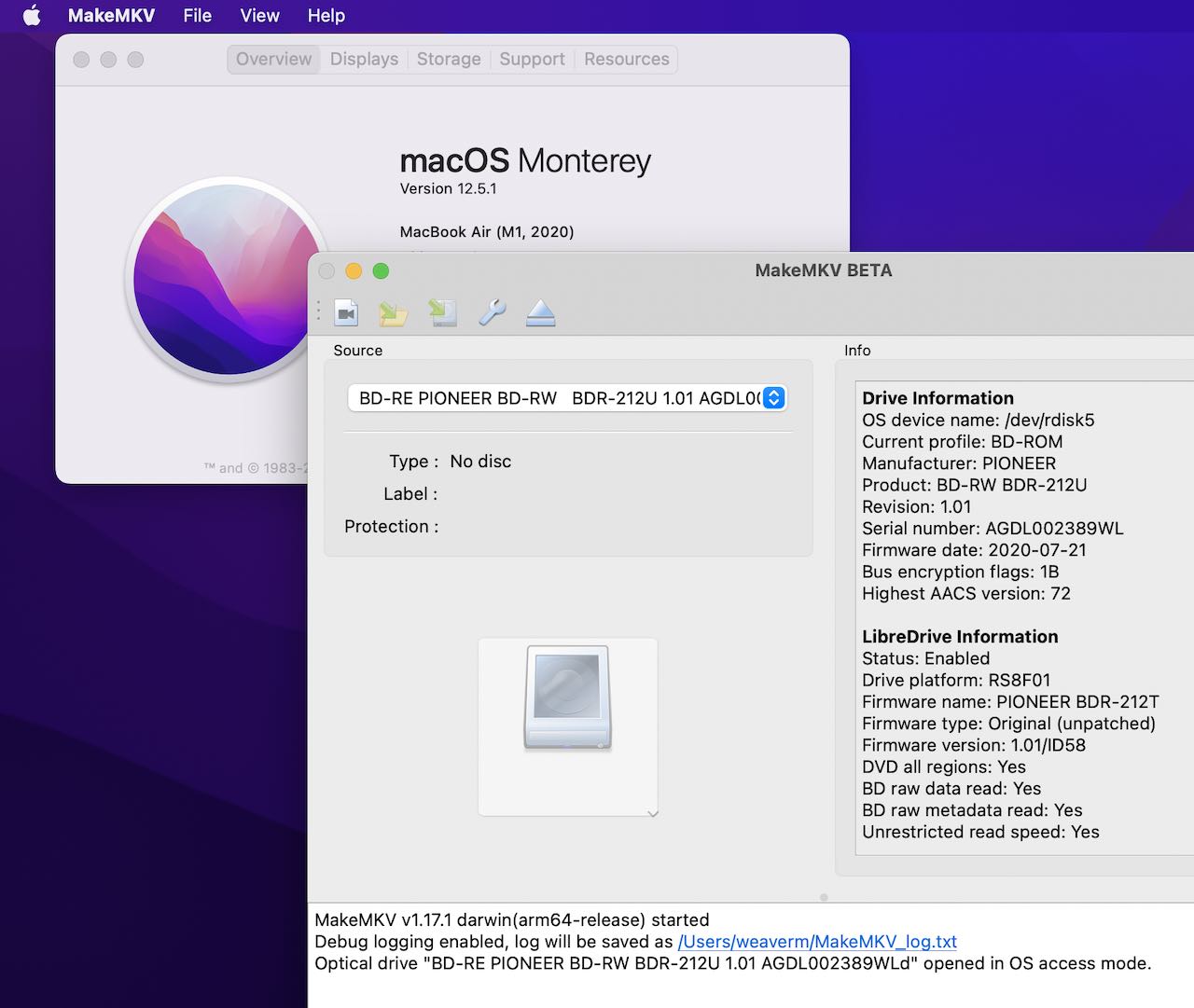Click the green zoom button of MakeMKV window
Screen dimensions: 1194x1008
click(381, 271)
